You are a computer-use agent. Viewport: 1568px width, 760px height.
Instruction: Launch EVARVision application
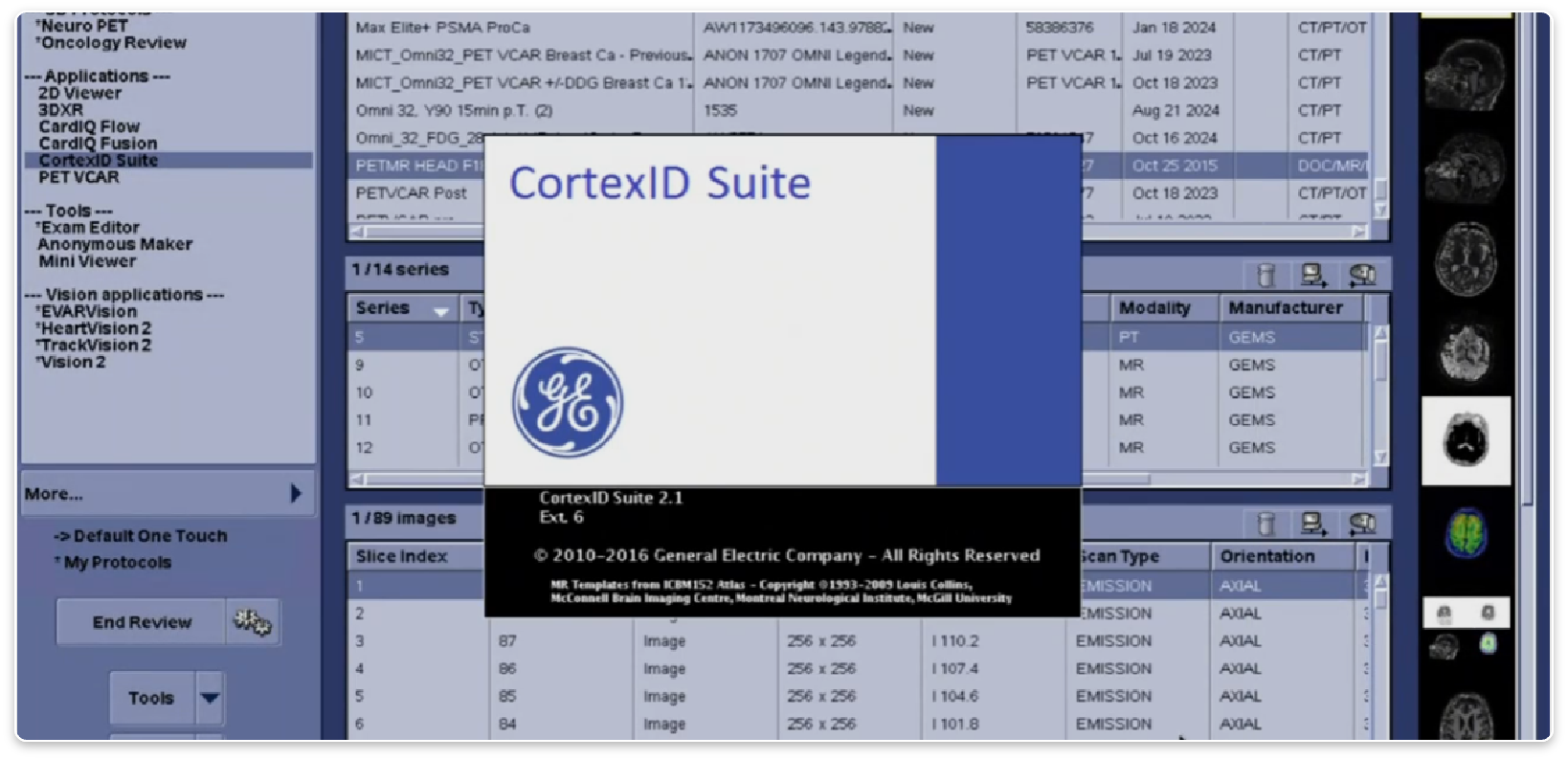click(86, 312)
